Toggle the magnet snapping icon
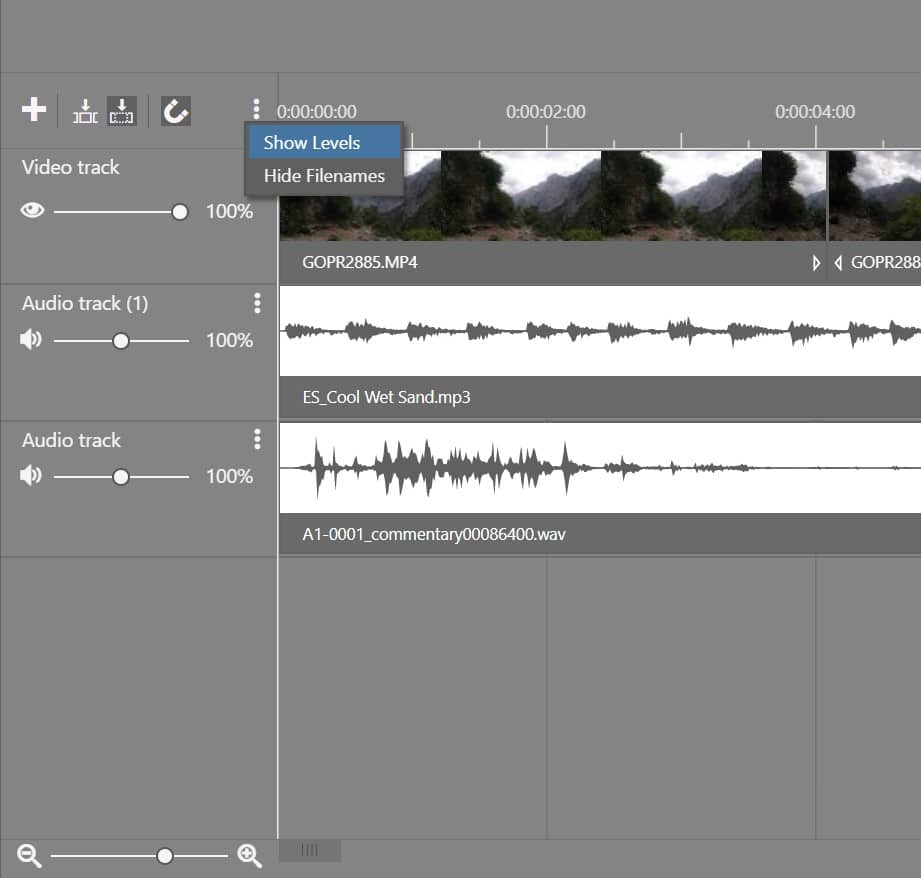 (x=176, y=111)
